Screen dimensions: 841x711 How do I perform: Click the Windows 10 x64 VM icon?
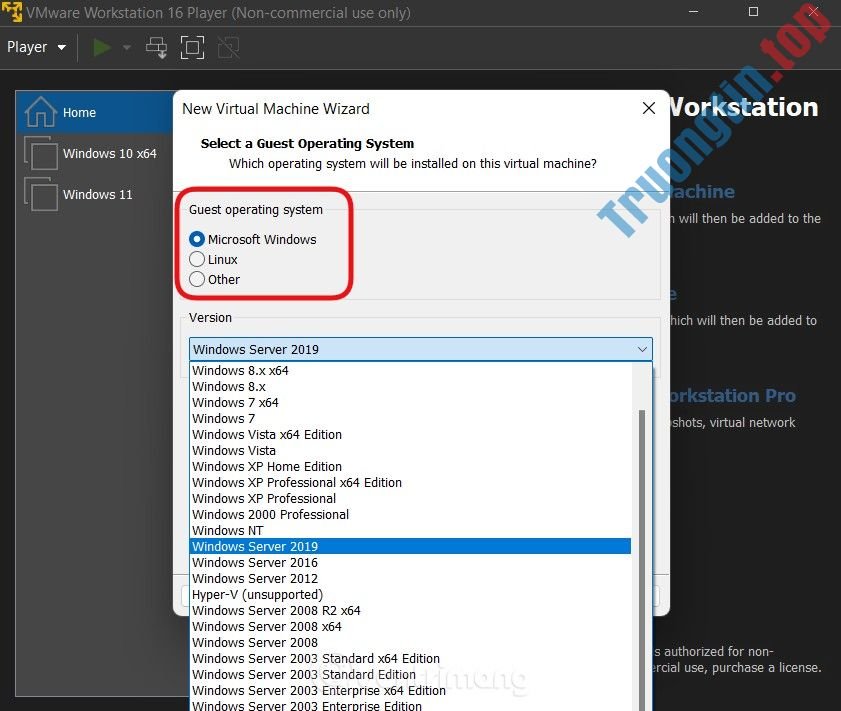(x=40, y=153)
